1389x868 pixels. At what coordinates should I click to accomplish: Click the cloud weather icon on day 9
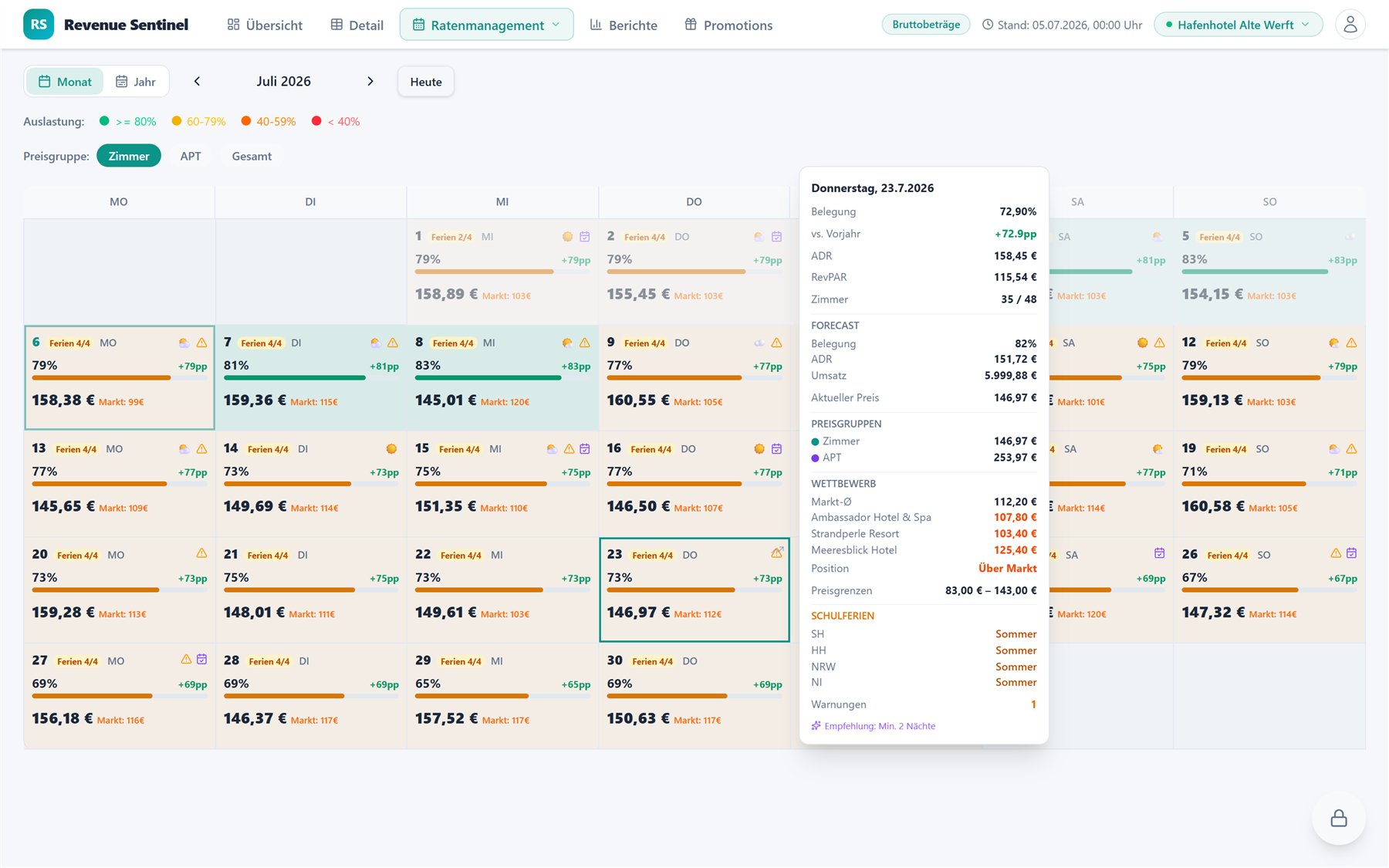coord(759,343)
